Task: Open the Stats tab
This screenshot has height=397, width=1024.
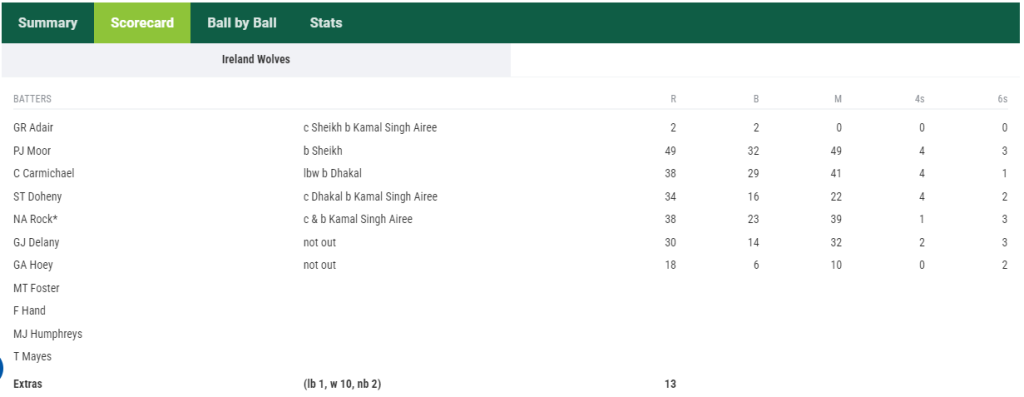Action: (x=326, y=23)
